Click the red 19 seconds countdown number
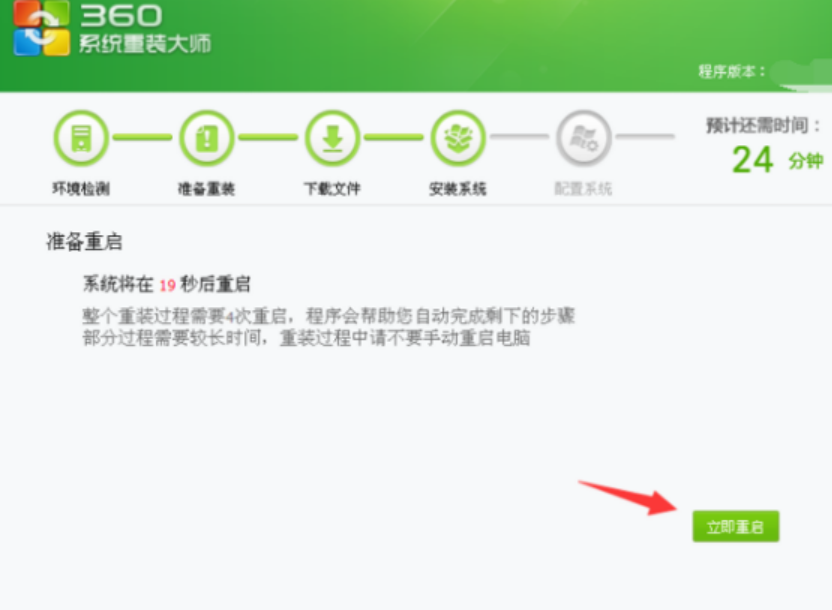The image size is (832, 610). 168,285
